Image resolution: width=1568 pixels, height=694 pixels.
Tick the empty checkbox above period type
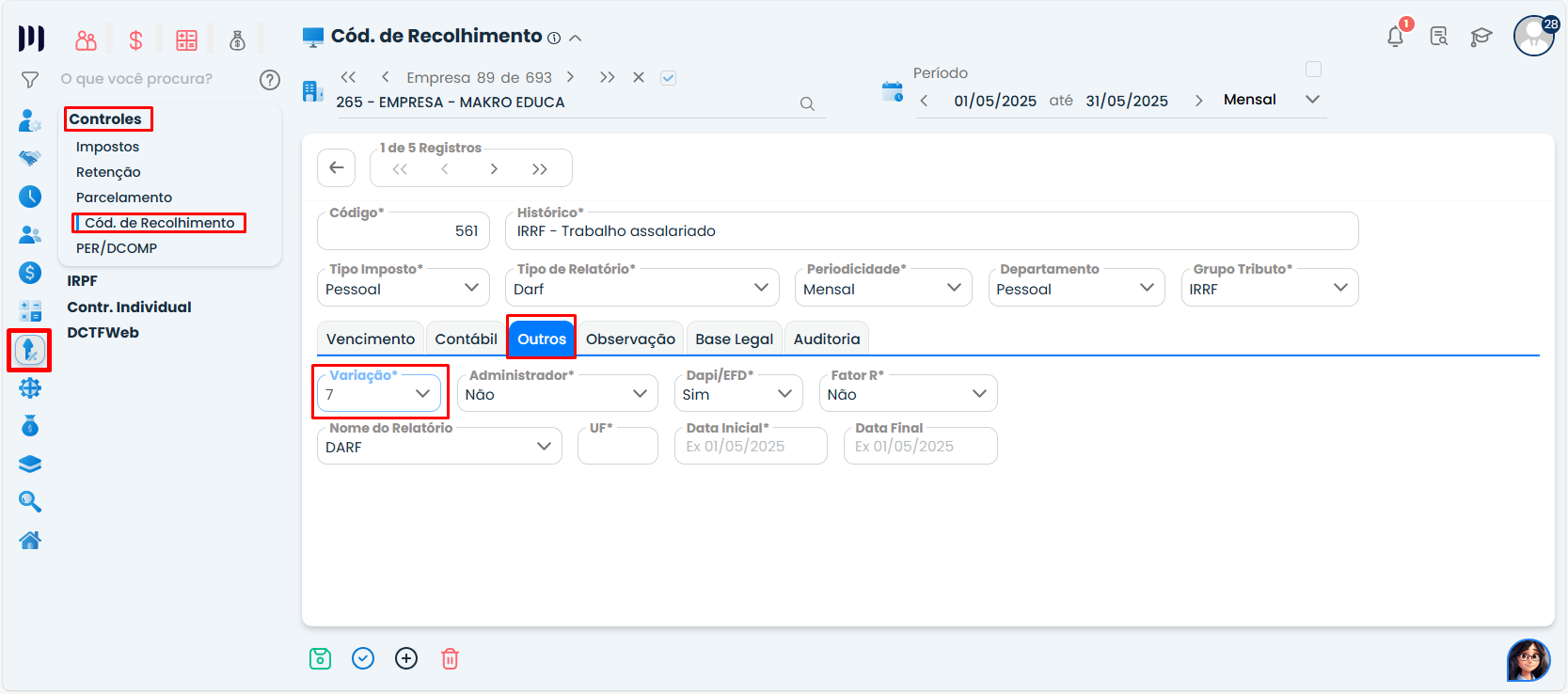coord(1313,70)
